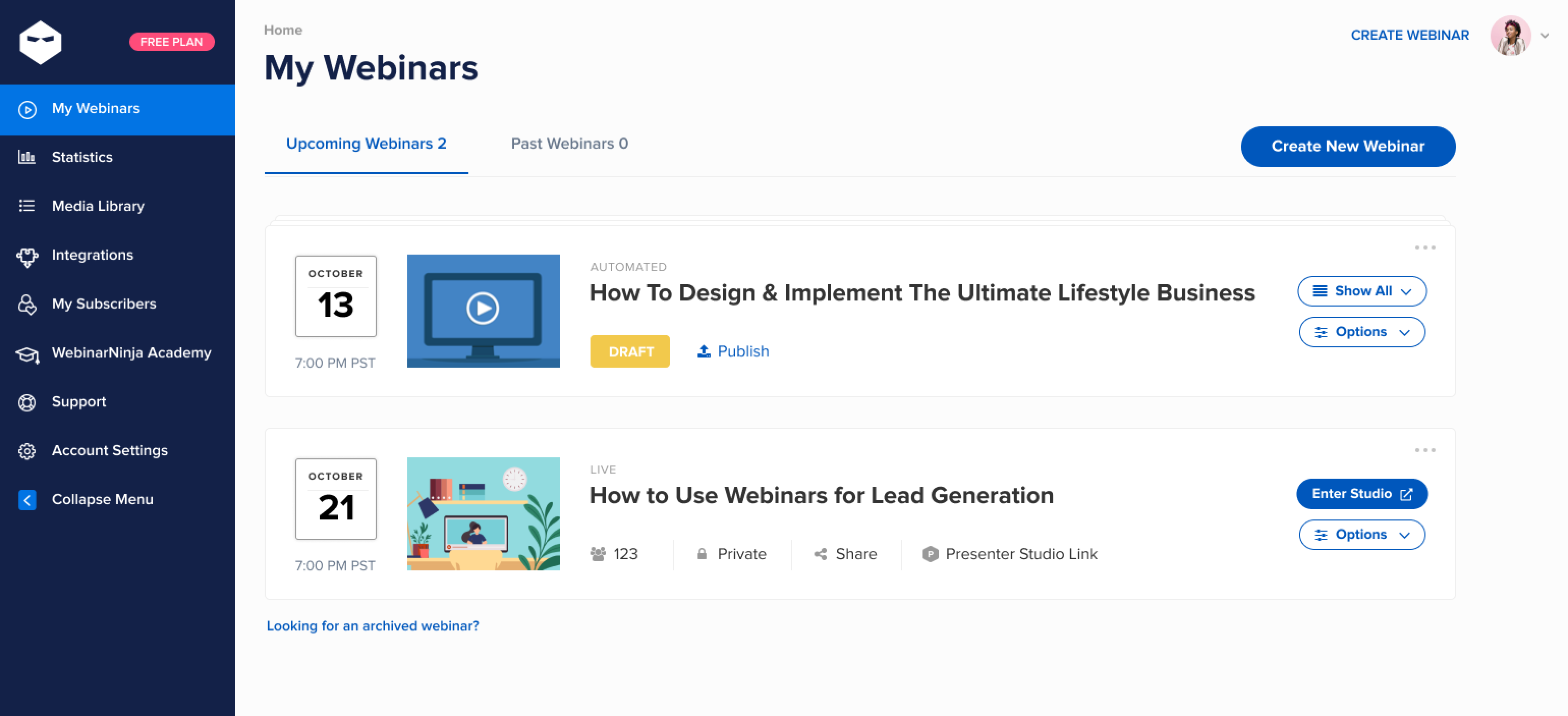The image size is (1568, 716).
Task: Click the Support lifebuoy icon
Action: pos(27,402)
